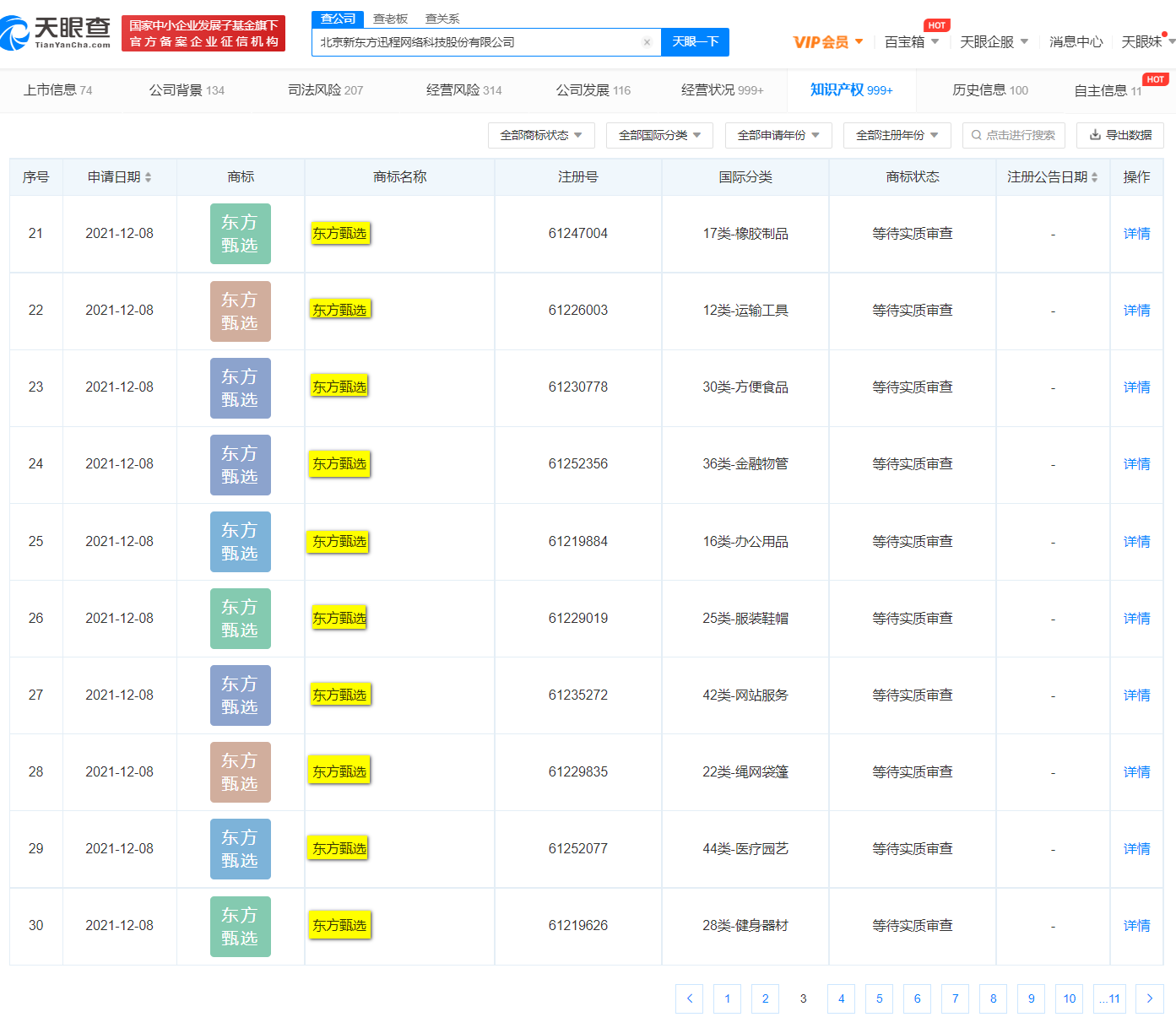Switch to 自主信息 tab
This screenshot has height=1028, width=1176.
pos(1108,90)
